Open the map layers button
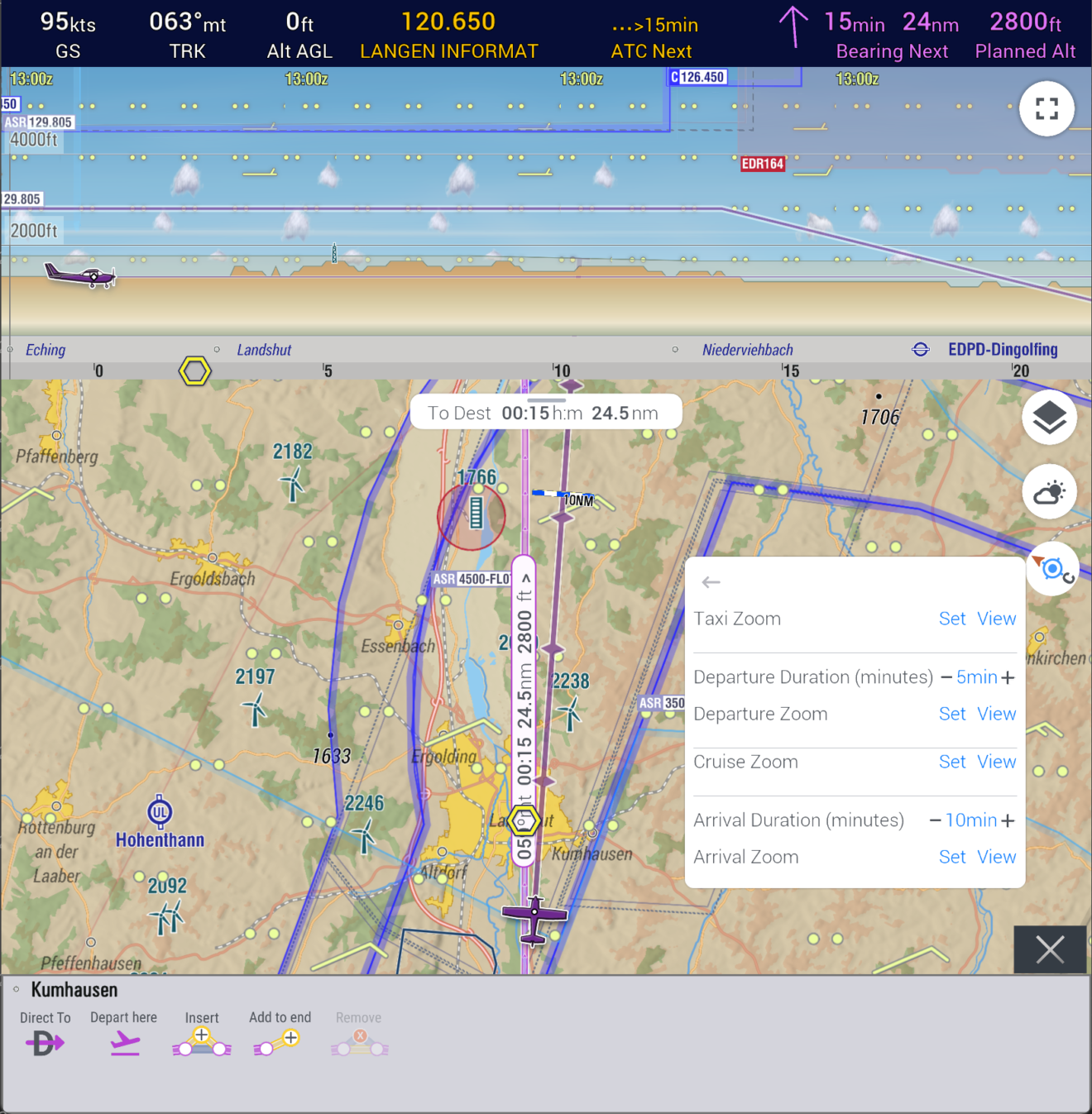Viewport: 1092px width, 1114px height. click(1049, 418)
